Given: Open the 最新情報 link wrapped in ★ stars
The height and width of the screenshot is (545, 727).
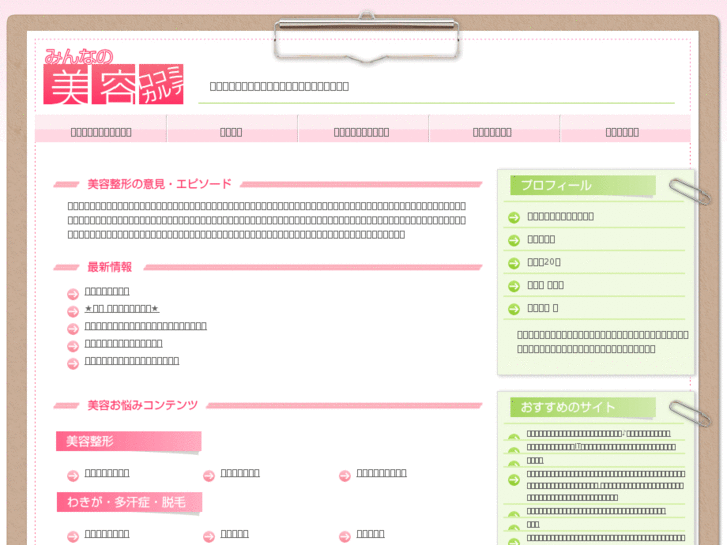Looking at the screenshot, I should pyautogui.click(x=122, y=308).
